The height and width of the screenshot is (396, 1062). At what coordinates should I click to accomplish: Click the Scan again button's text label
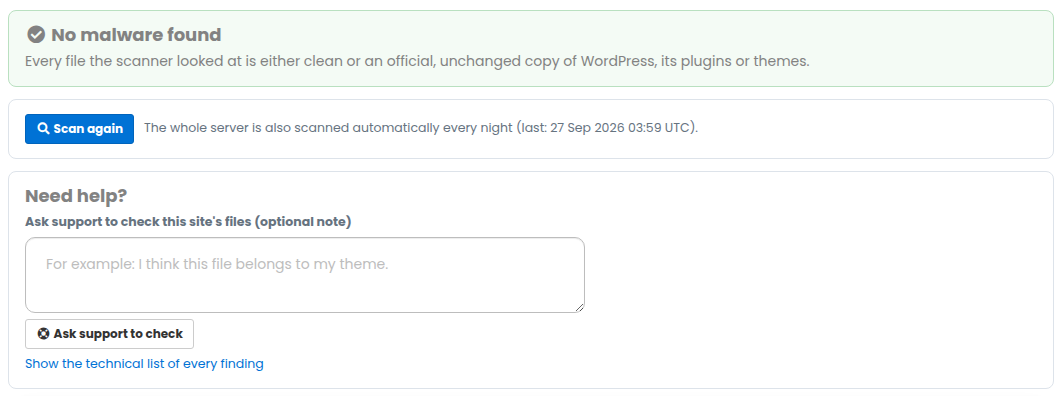88,129
